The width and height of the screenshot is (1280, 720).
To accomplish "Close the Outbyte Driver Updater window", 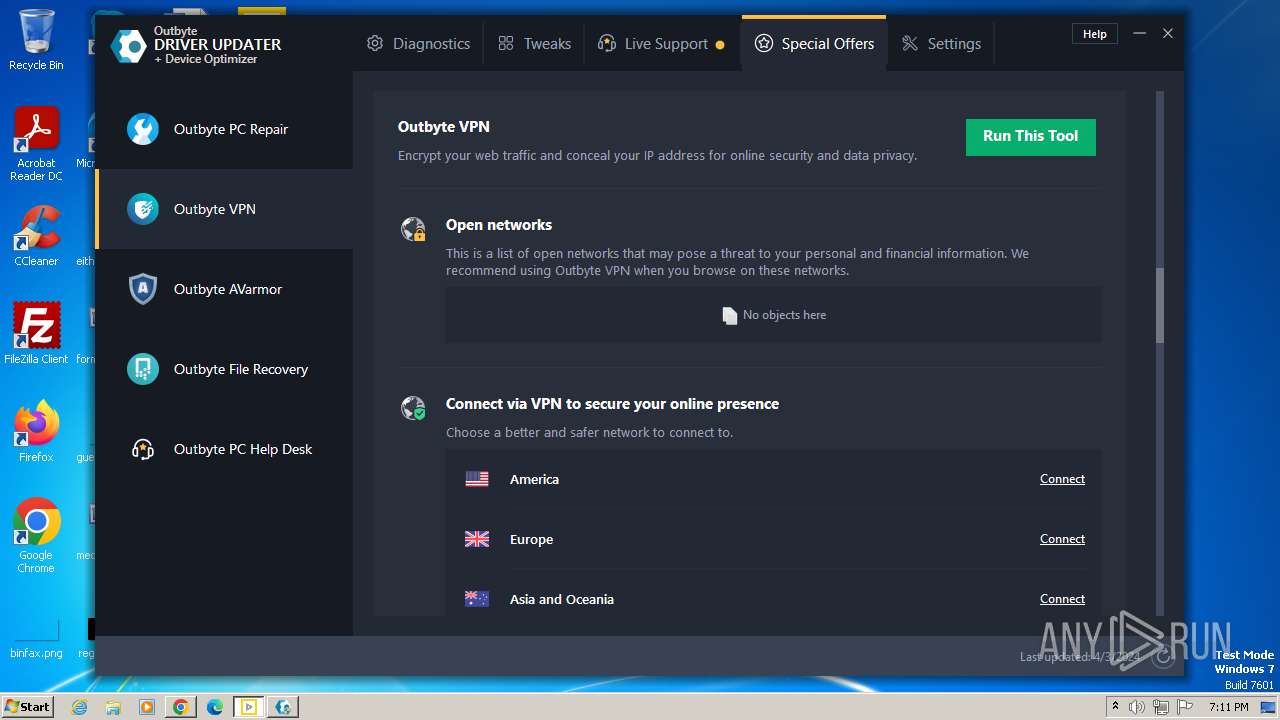I will [x=1167, y=34].
